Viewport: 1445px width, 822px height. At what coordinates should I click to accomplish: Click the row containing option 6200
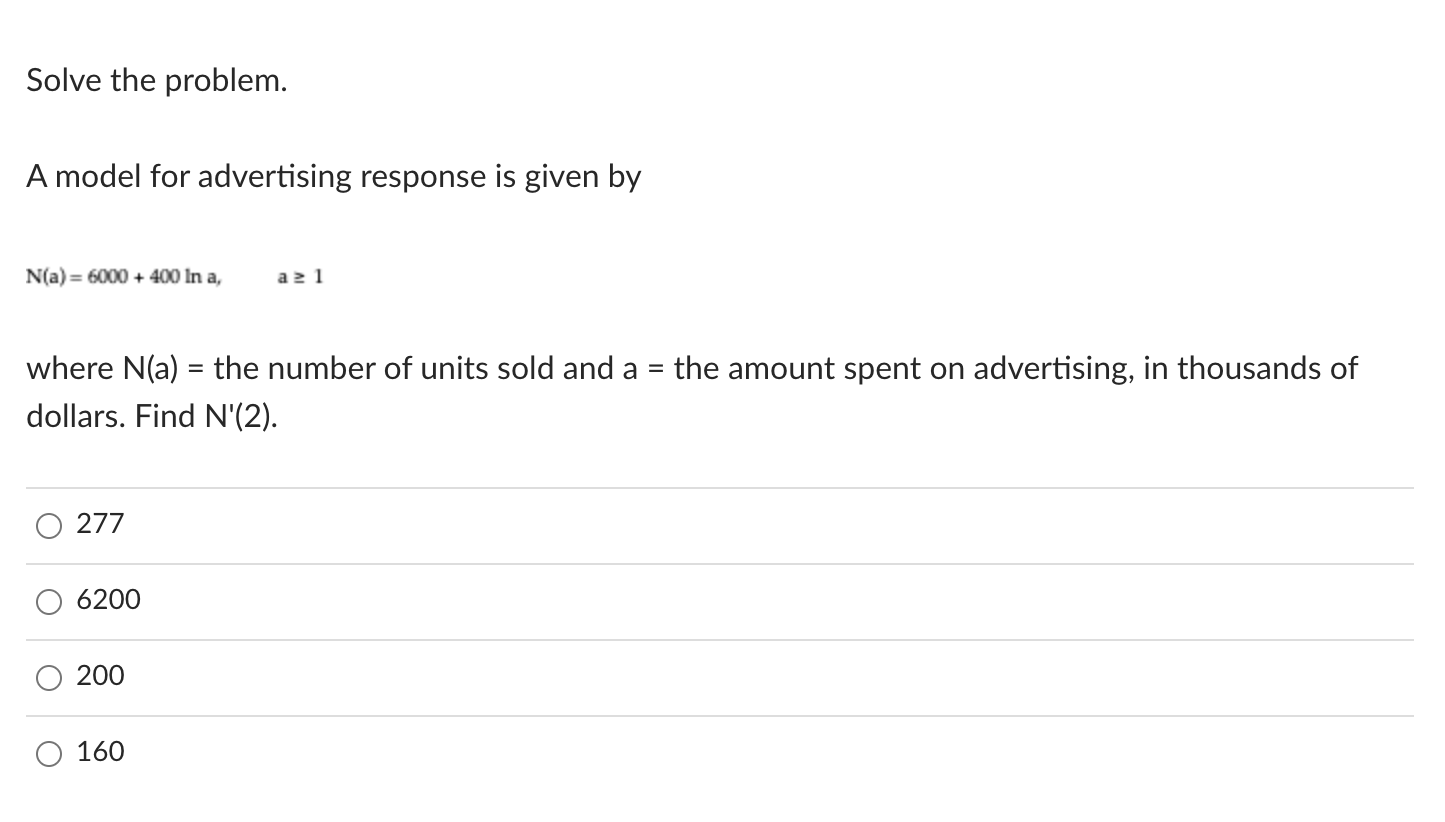500,599
